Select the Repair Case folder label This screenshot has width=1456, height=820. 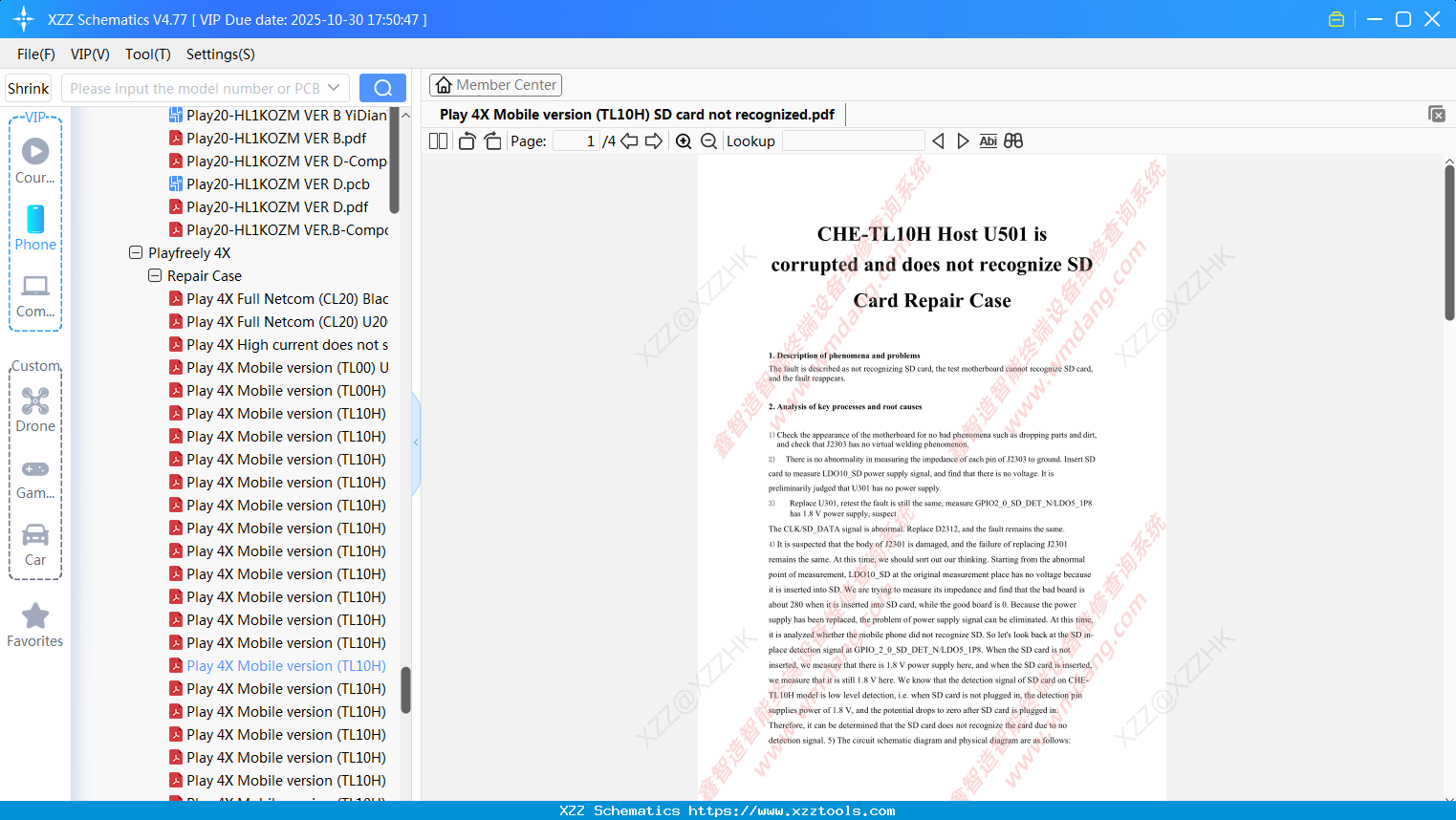(x=205, y=276)
